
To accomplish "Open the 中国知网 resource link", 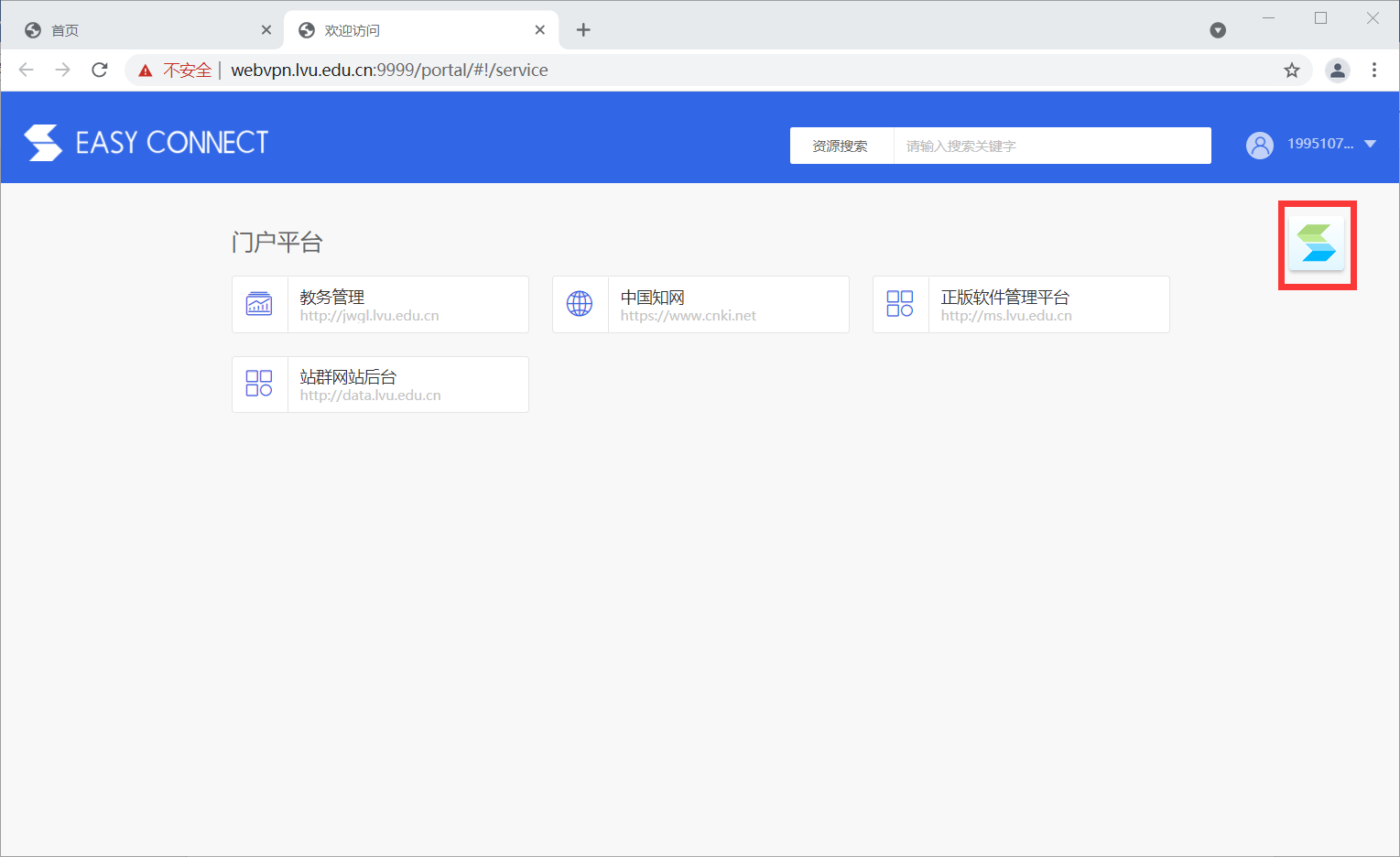I will 700,304.
